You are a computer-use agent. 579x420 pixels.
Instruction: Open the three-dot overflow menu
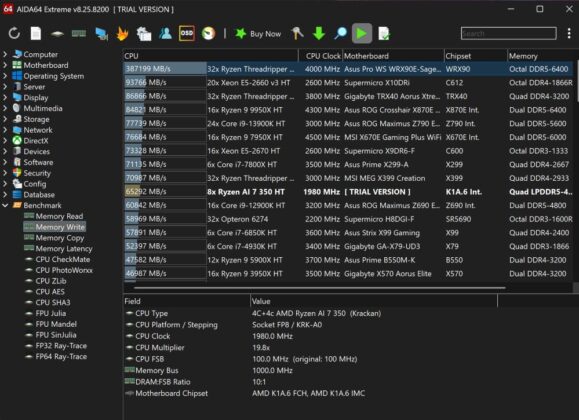(x=569, y=34)
